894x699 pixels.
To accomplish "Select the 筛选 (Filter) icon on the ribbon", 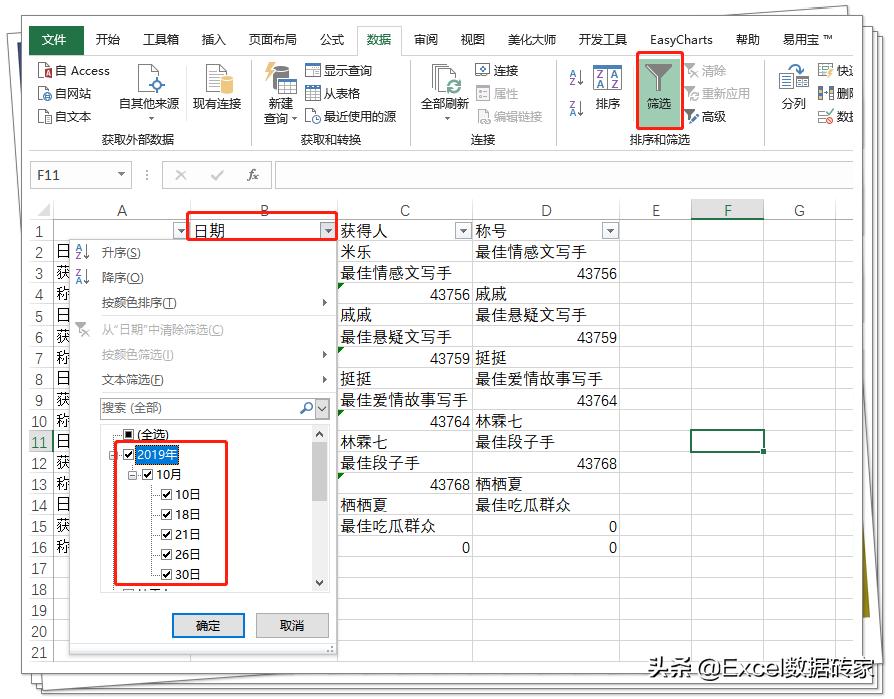I will (660, 90).
